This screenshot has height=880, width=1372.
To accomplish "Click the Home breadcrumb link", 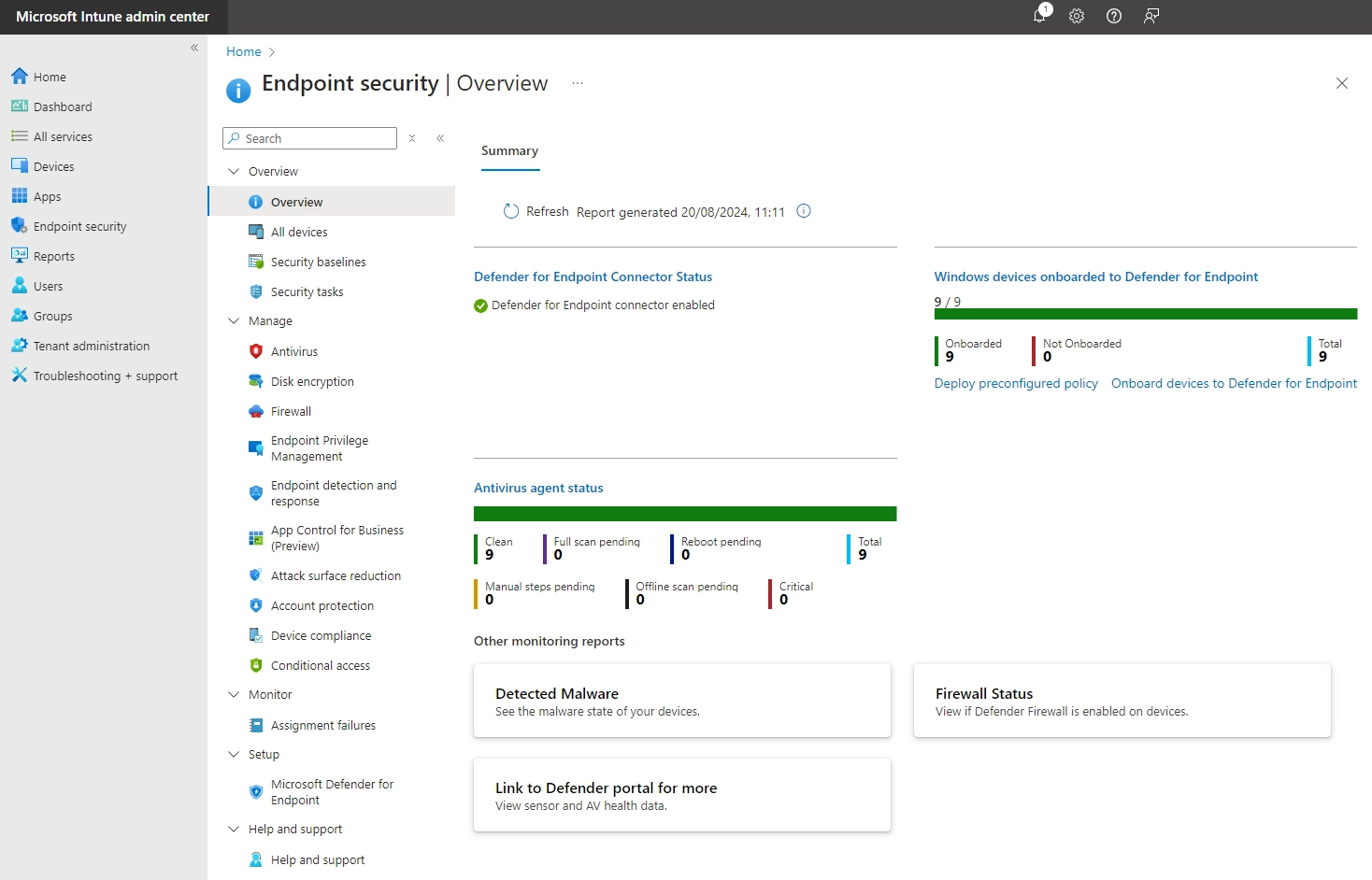I will tap(243, 51).
